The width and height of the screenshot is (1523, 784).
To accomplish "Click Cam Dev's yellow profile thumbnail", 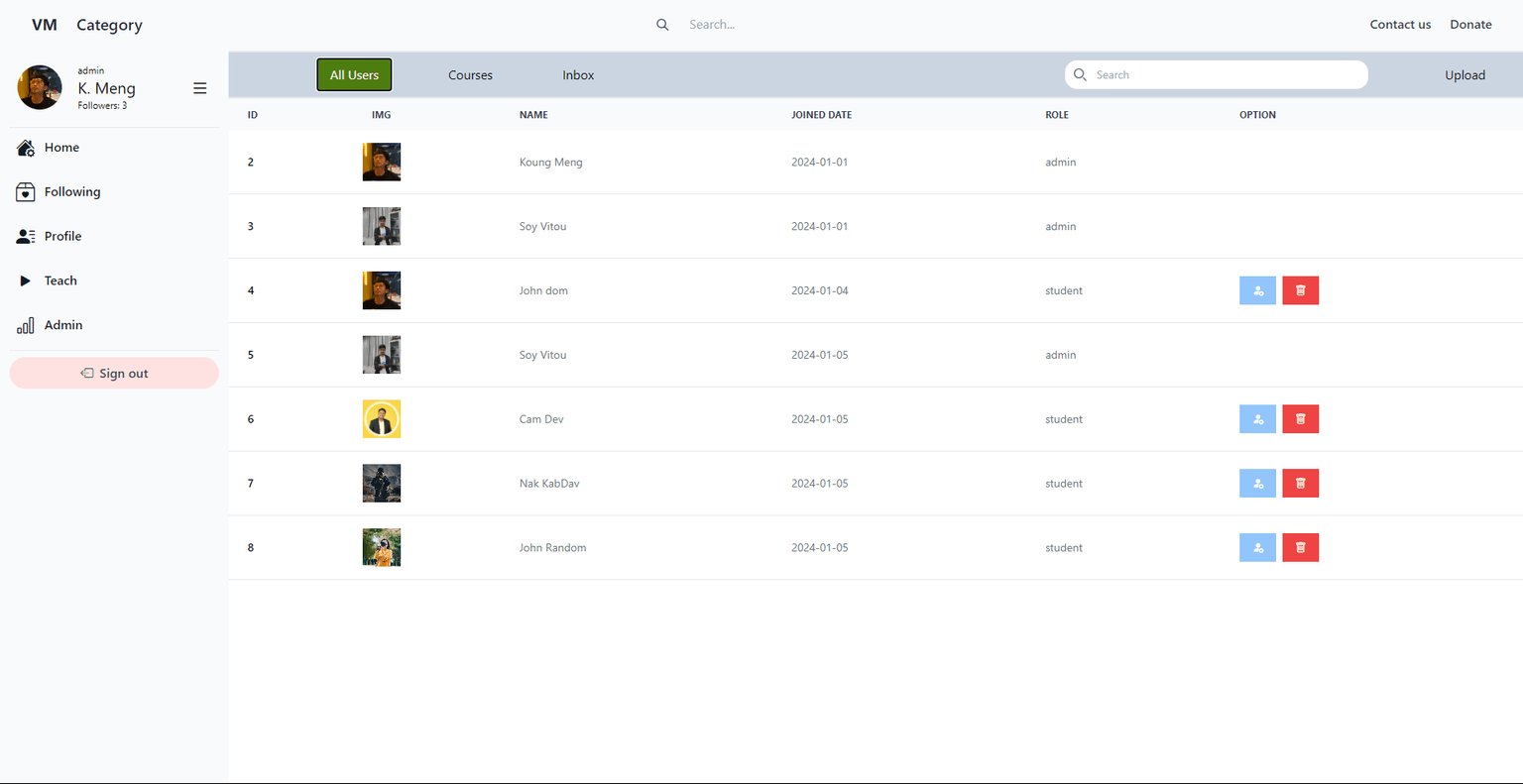I will click(382, 419).
